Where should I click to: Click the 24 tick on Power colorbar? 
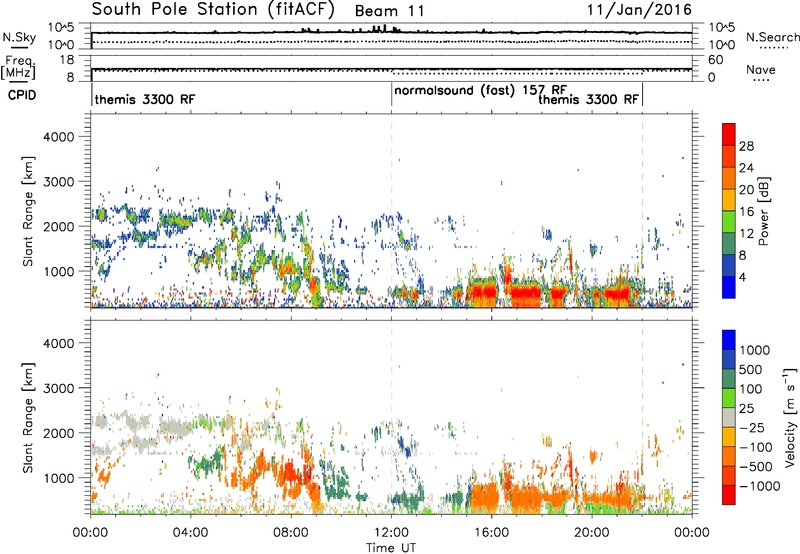pos(746,168)
